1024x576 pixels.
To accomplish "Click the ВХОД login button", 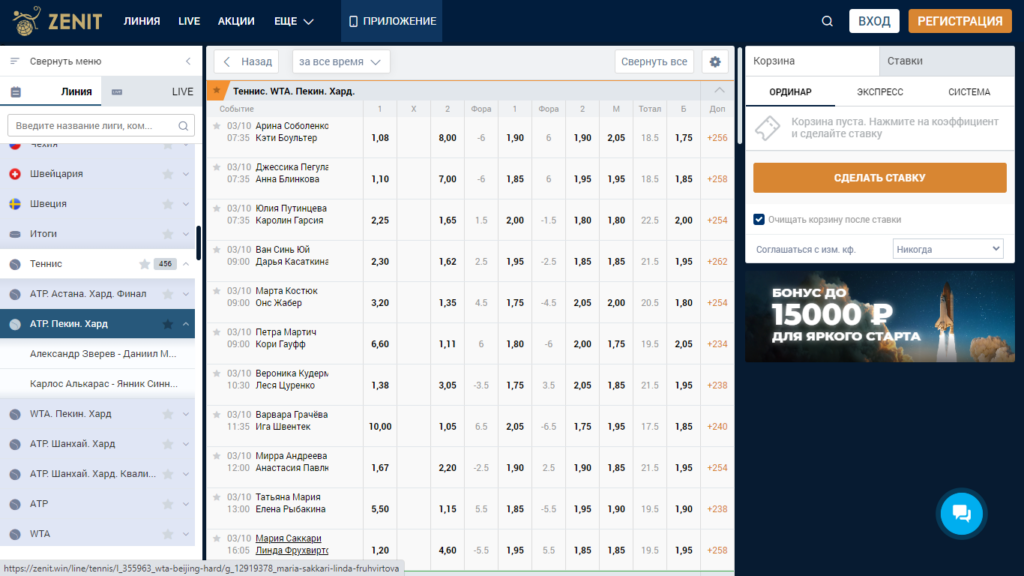I will coord(874,21).
